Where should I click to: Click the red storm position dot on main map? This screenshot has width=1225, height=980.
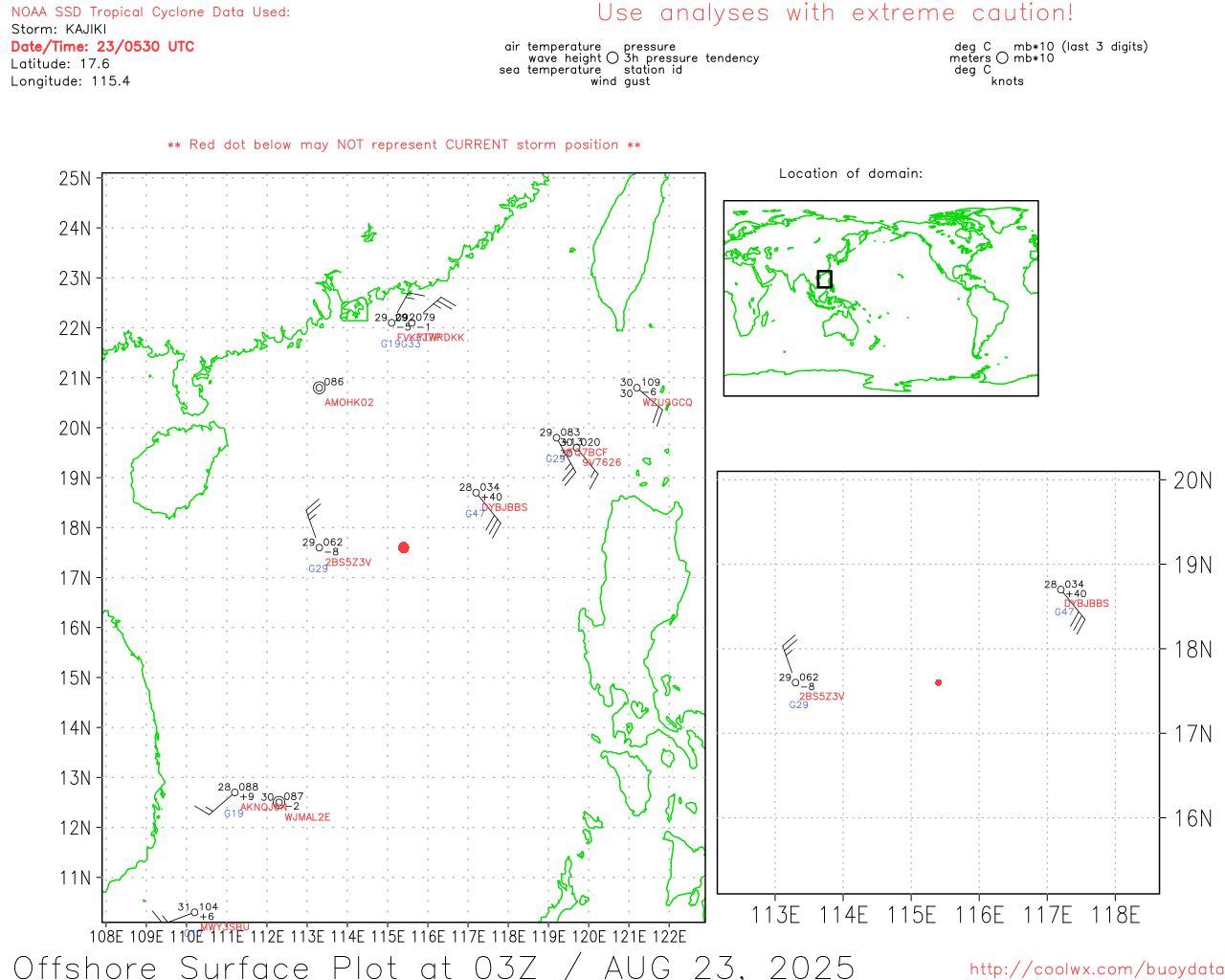point(404,547)
